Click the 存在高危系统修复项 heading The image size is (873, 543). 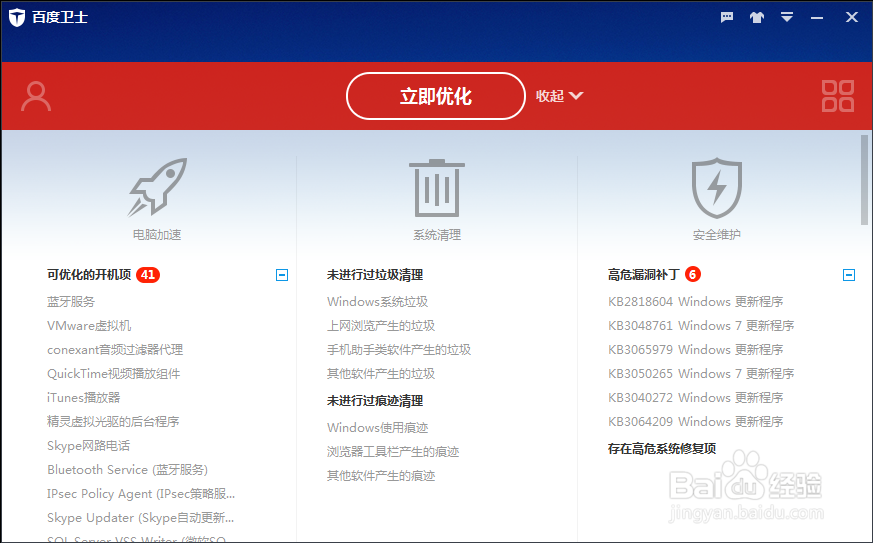[662, 448]
